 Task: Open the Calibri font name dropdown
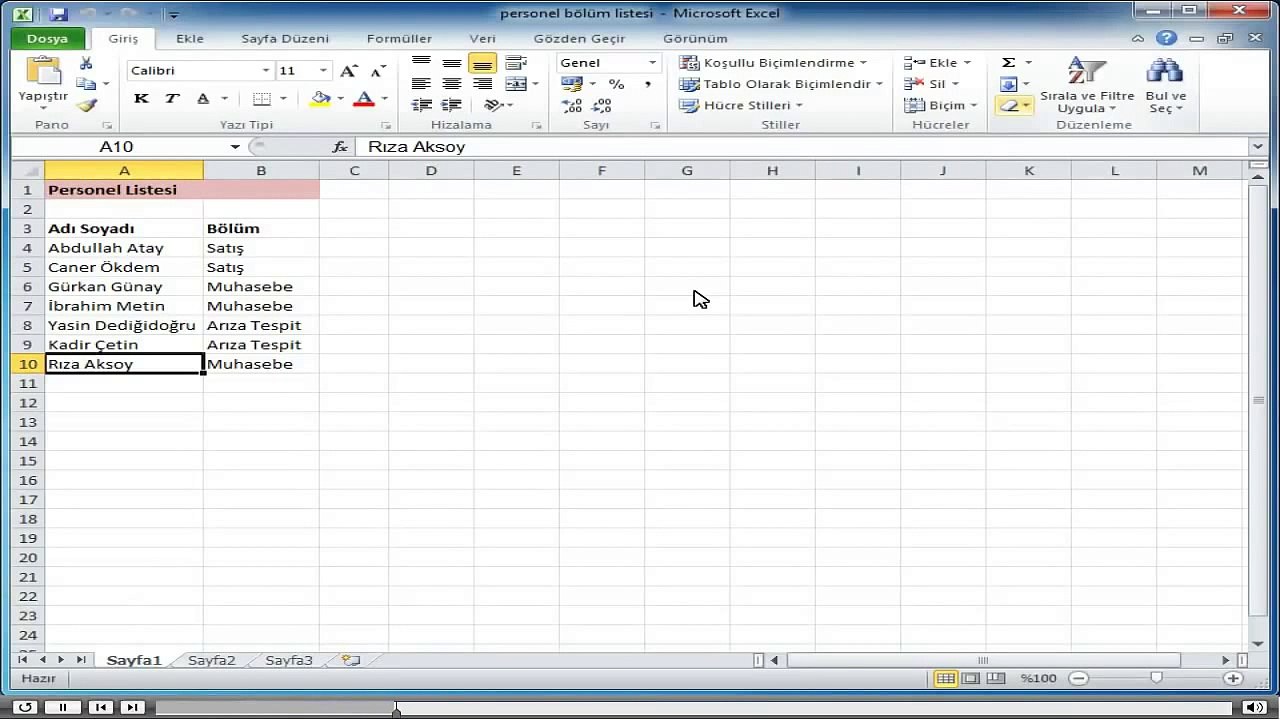[x=266, y=70]
